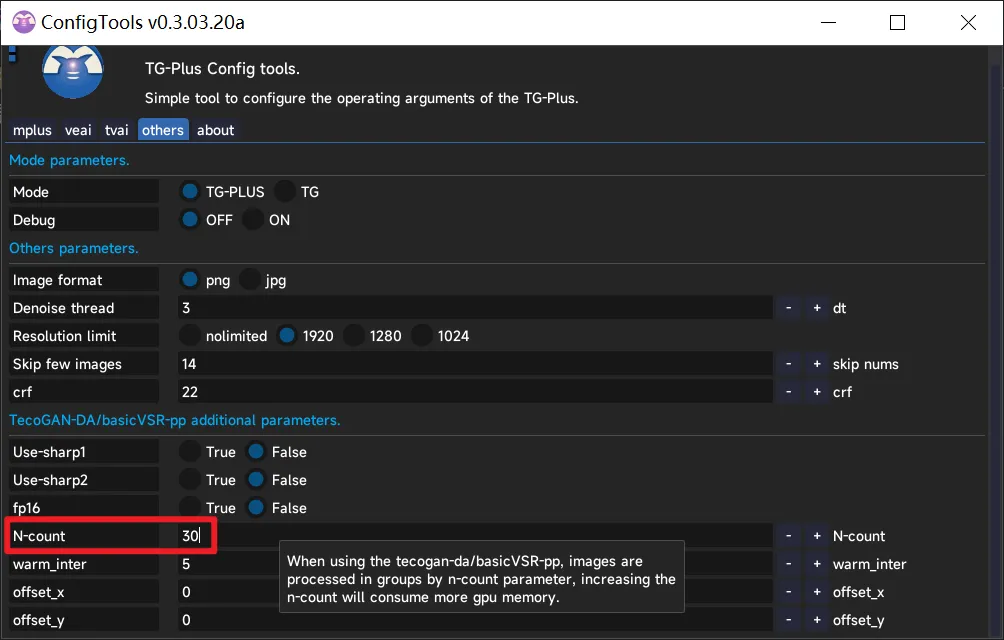Maximize the ConfigTools window
Viewport: 1004px width, 640px height.
pos(897,22)
